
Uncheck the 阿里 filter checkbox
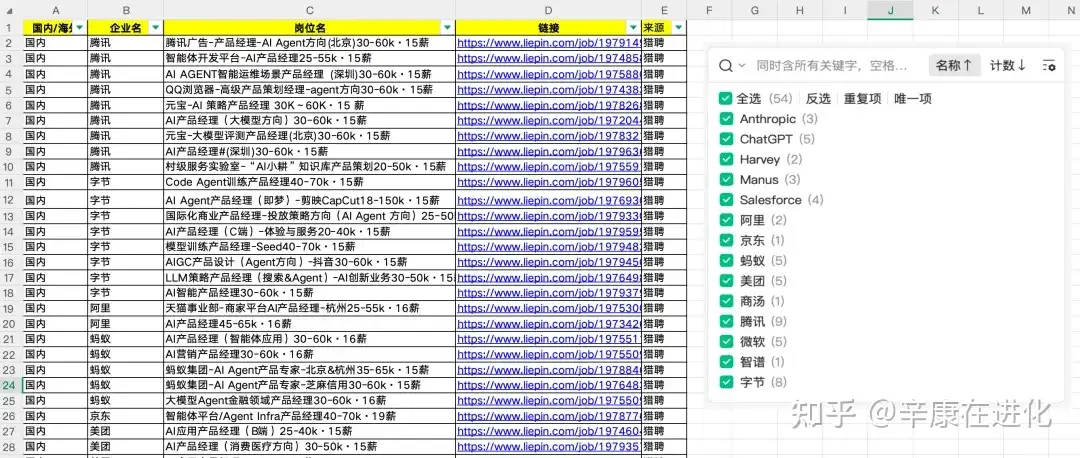tap(725, 220)
